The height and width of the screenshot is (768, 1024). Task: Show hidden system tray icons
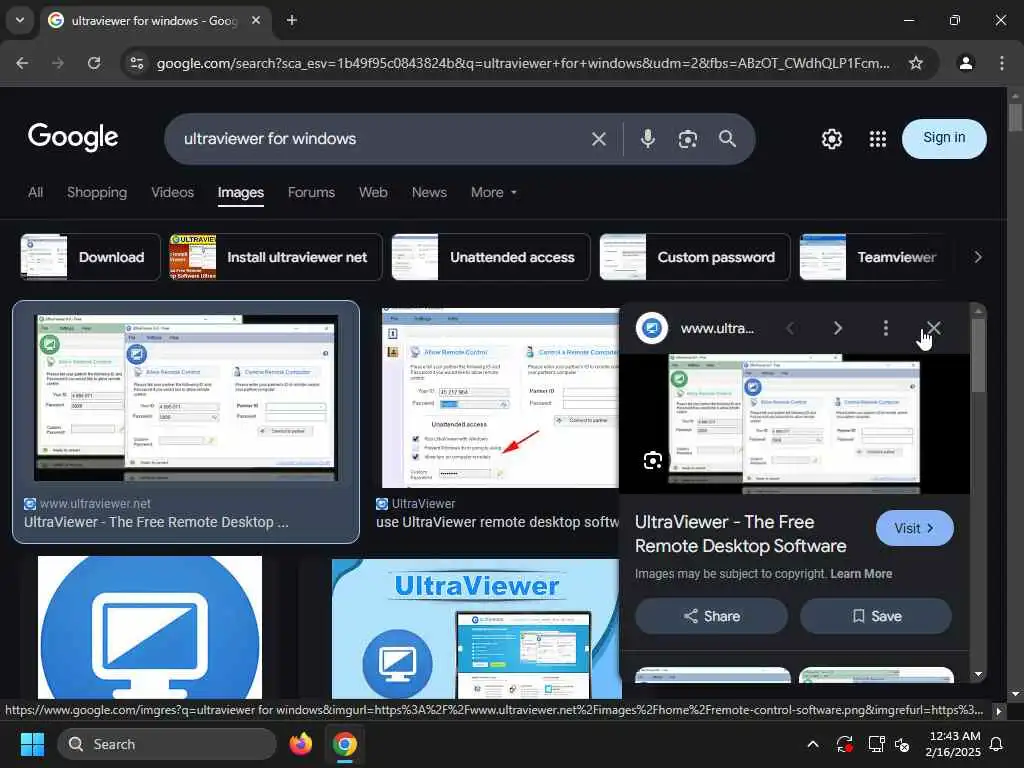coord(812,744)
